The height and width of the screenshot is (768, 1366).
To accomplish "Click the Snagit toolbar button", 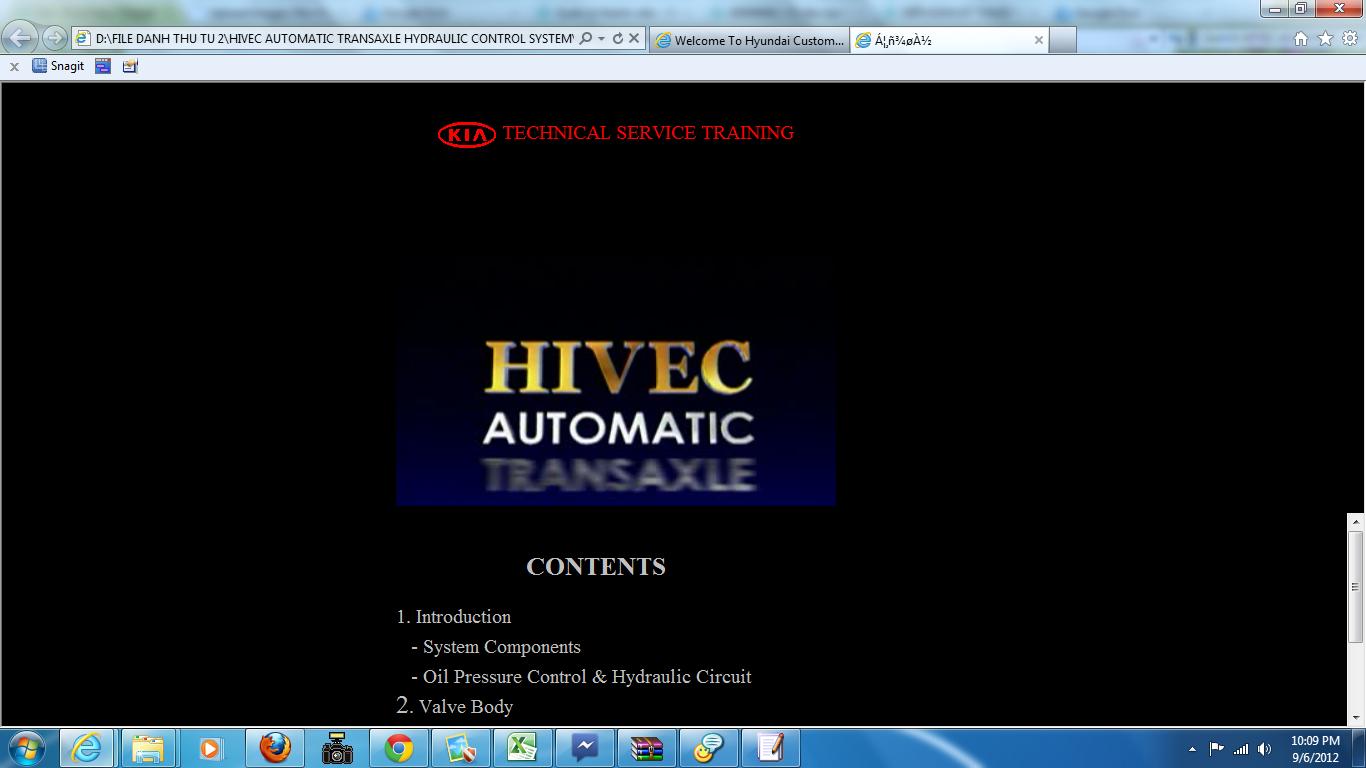I will 58,66.
